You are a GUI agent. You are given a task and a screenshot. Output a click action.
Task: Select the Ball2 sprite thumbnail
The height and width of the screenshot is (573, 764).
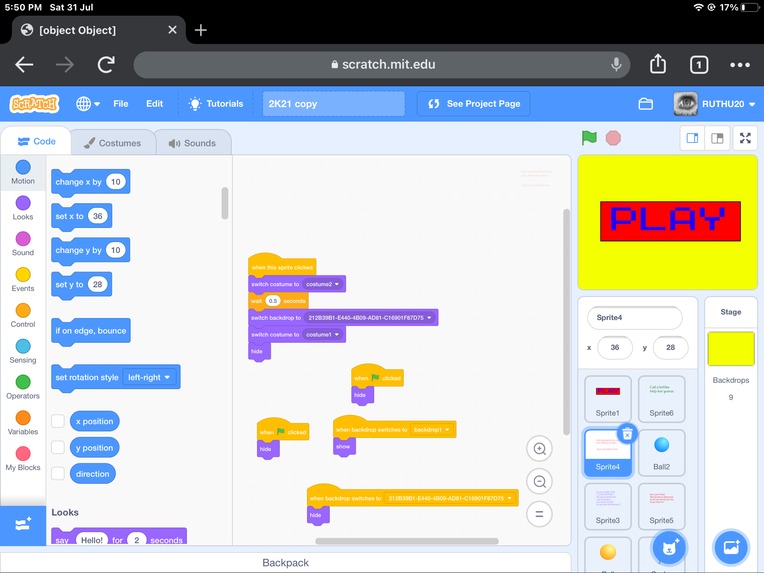click(x=661, y=453)
